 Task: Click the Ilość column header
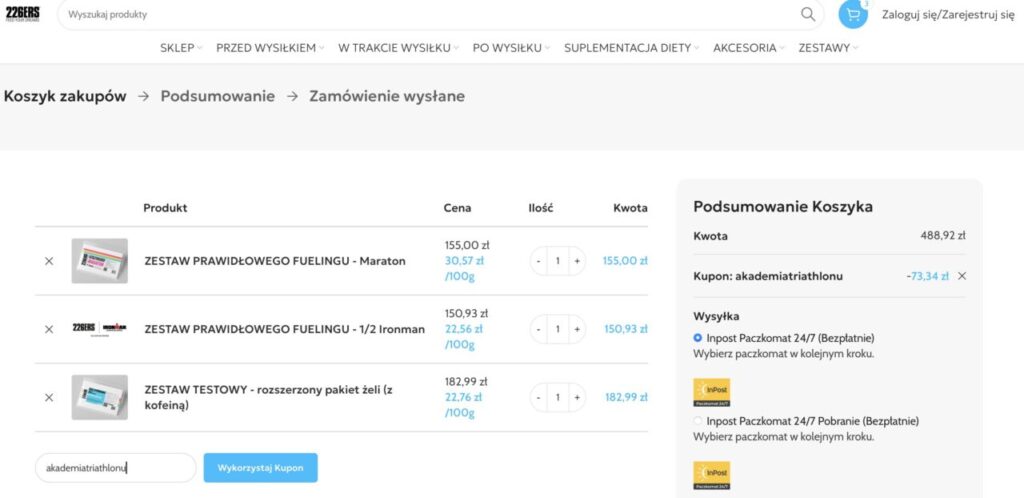[x=541, y=208]
